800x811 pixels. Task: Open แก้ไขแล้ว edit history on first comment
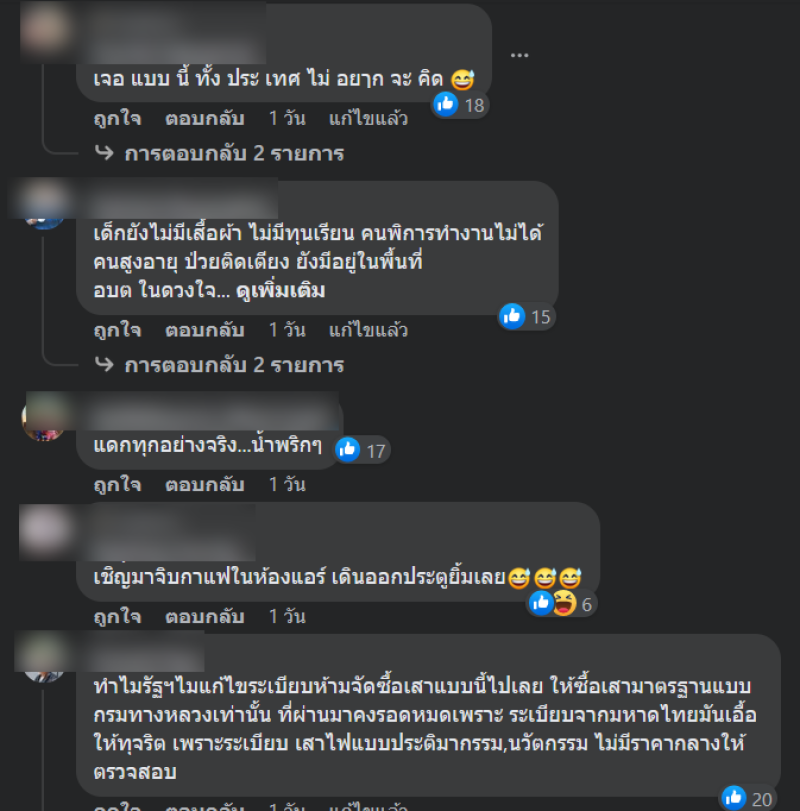coord(368,118)
